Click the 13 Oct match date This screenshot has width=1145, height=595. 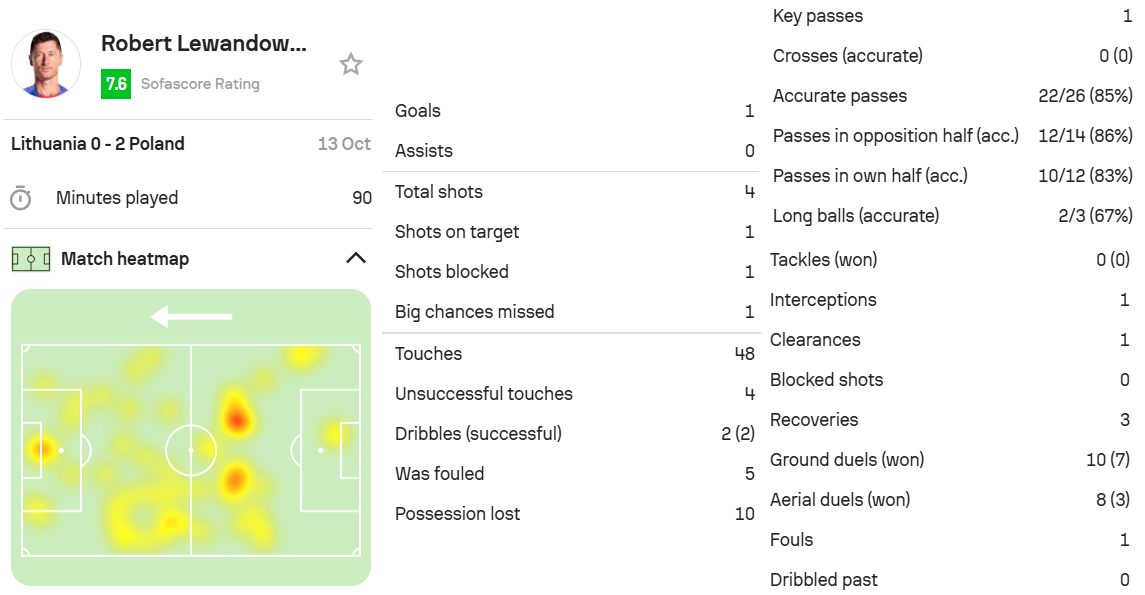(344, 144)
